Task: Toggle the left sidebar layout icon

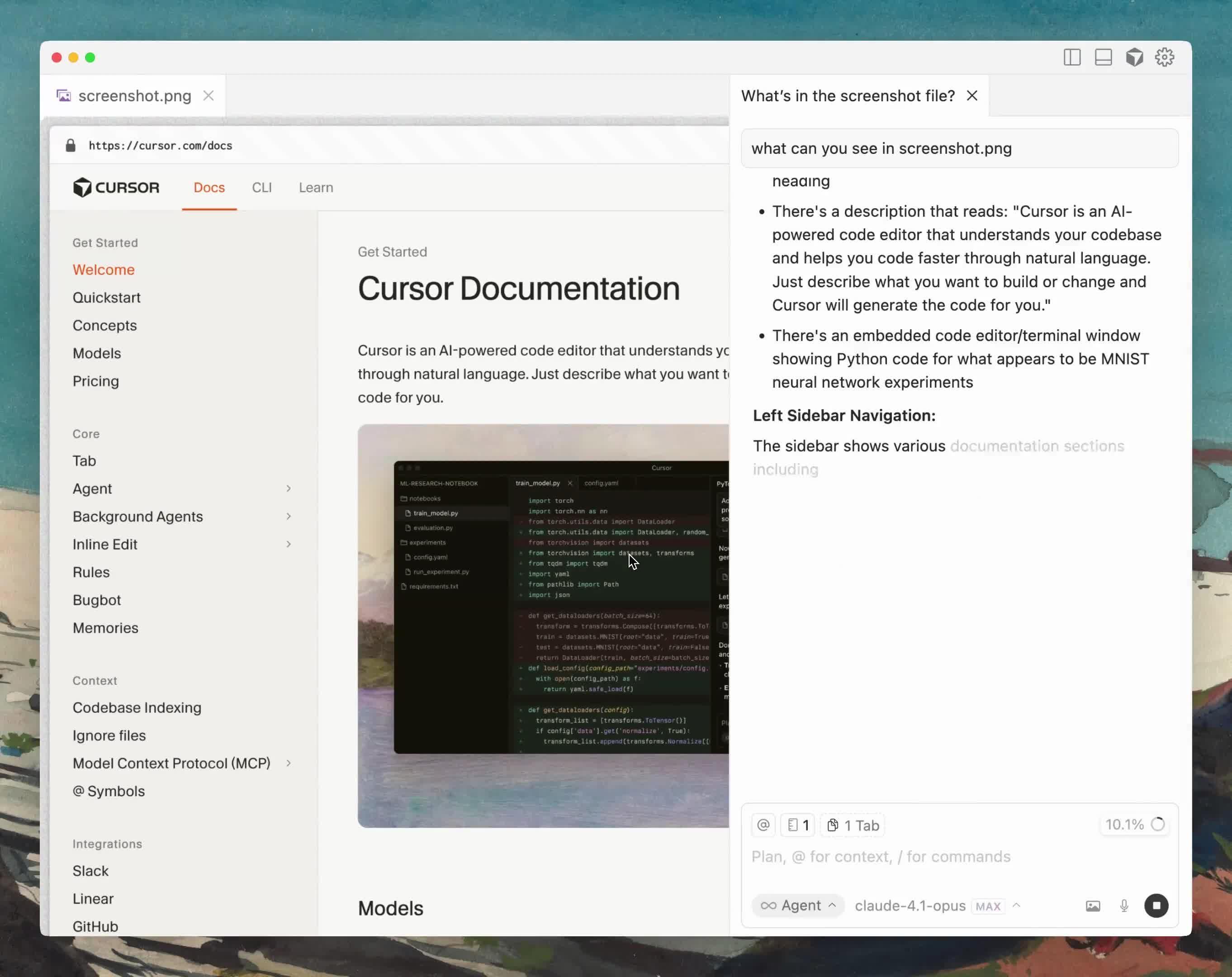Action: [1071, 58]
